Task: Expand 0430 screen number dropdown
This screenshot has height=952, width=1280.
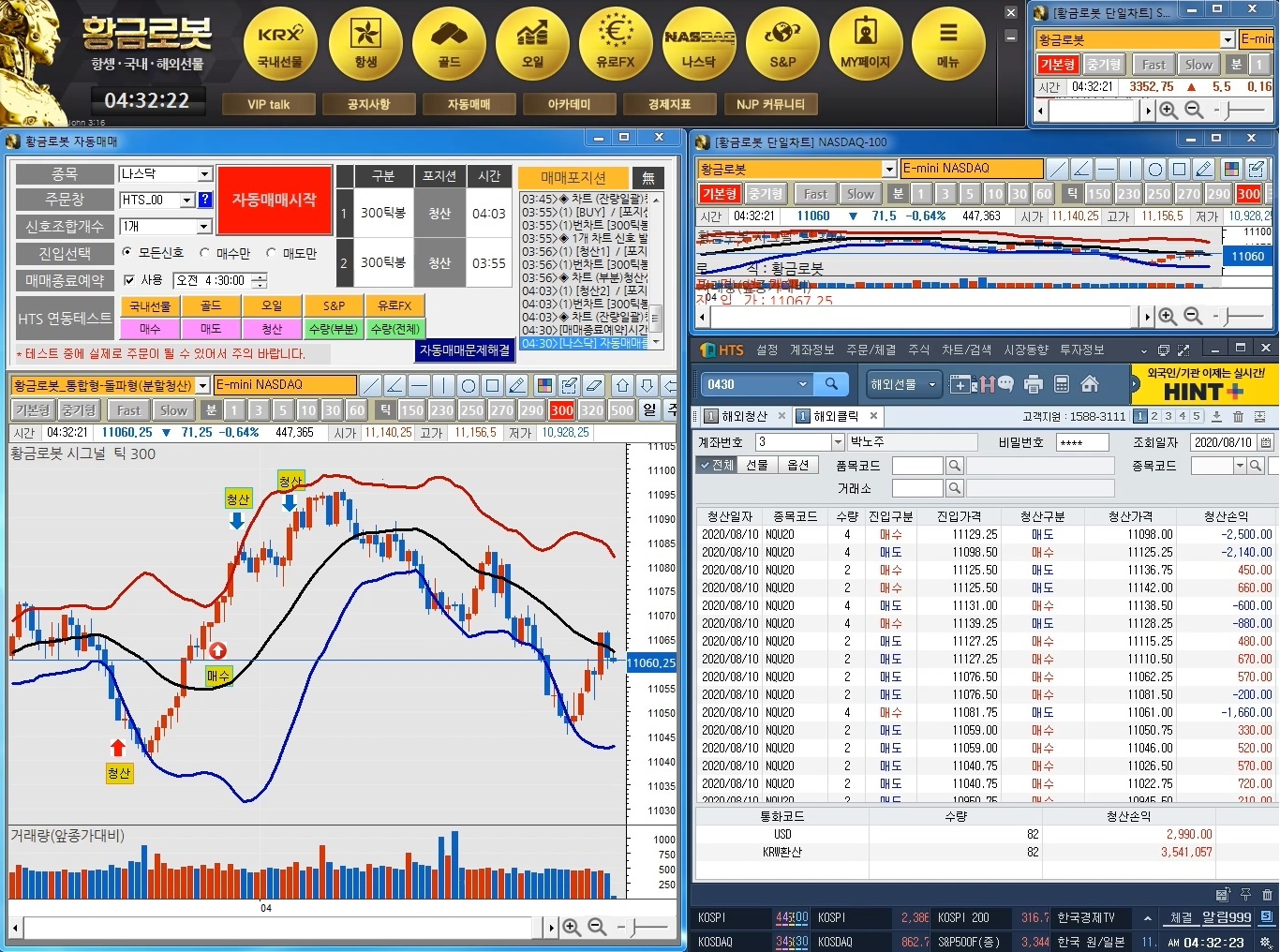Action: (803, 384)
